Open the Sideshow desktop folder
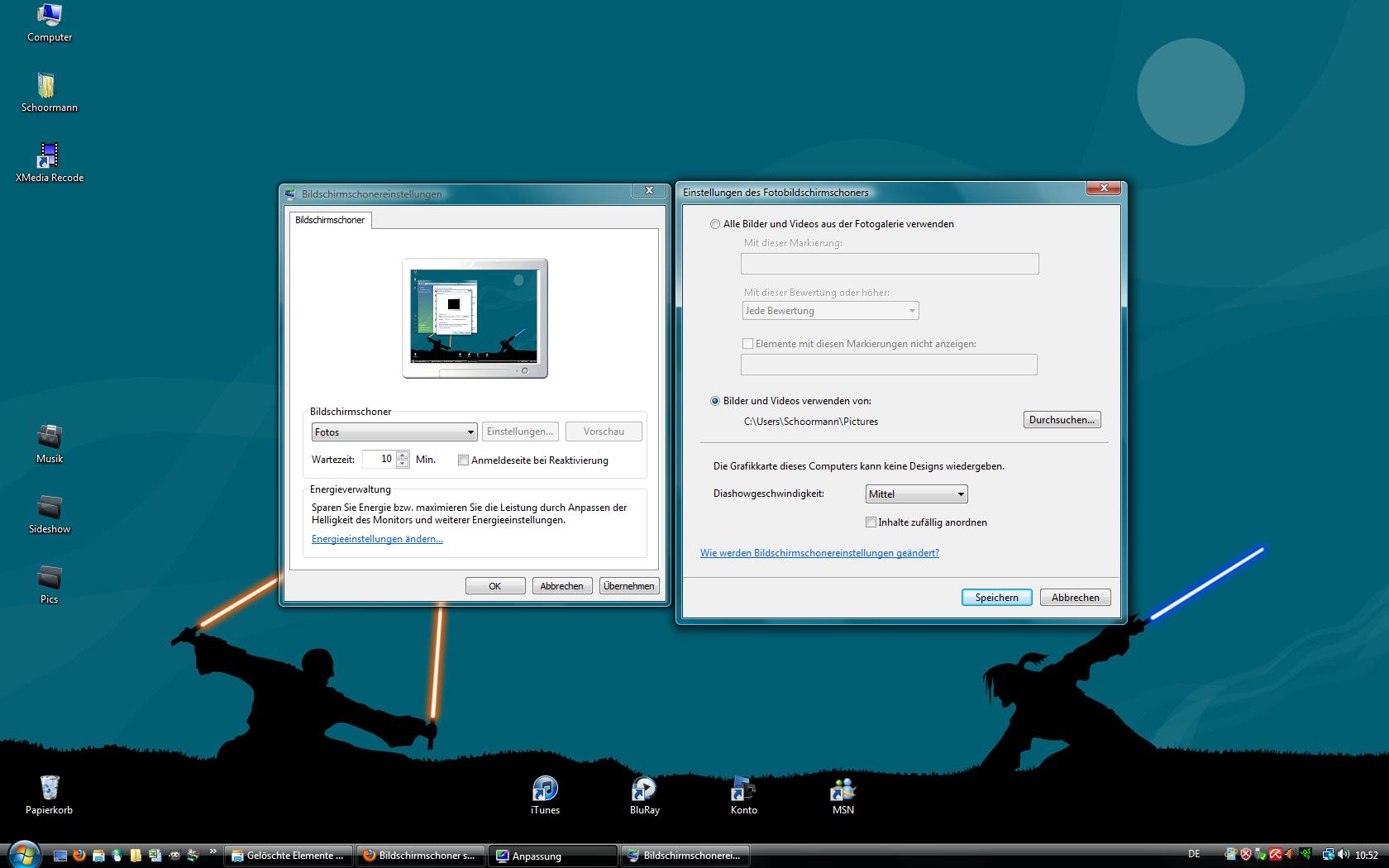The height and width of the screenshot is (868, 1389). (50, 514)
